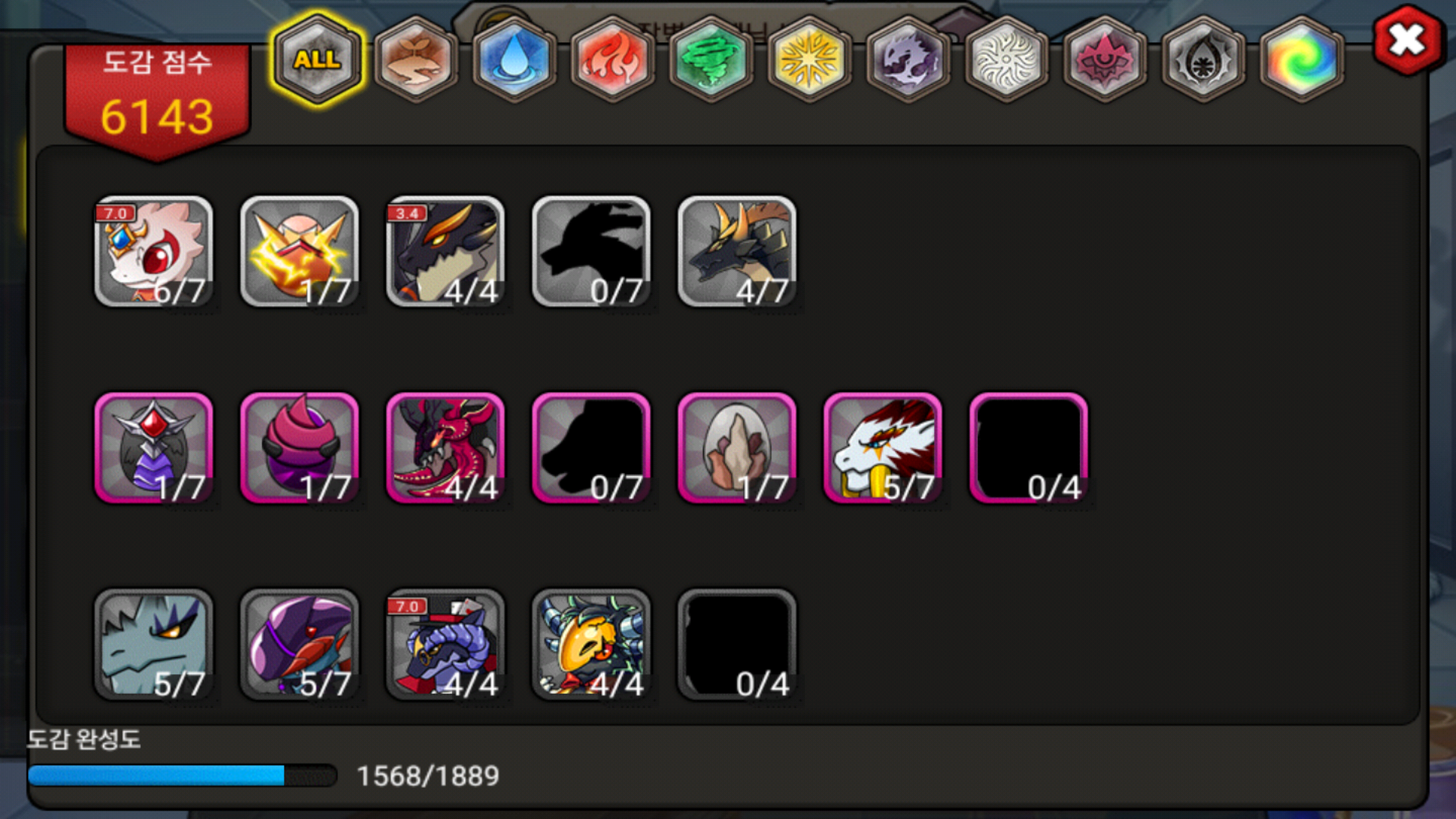Filter by dark flame seal element
The image size is (1456, 819).
(1203, 59)
